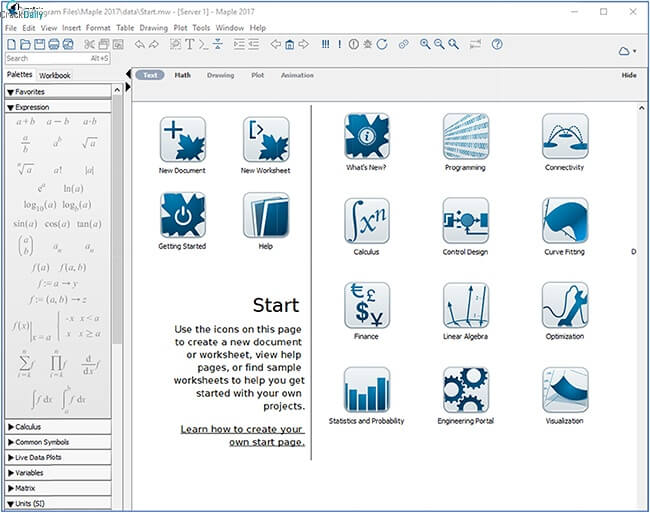This screenshot has height=513, width=650.
Task: Follow 'Learn how to create your own start page' link
Action: click(243, 436)
